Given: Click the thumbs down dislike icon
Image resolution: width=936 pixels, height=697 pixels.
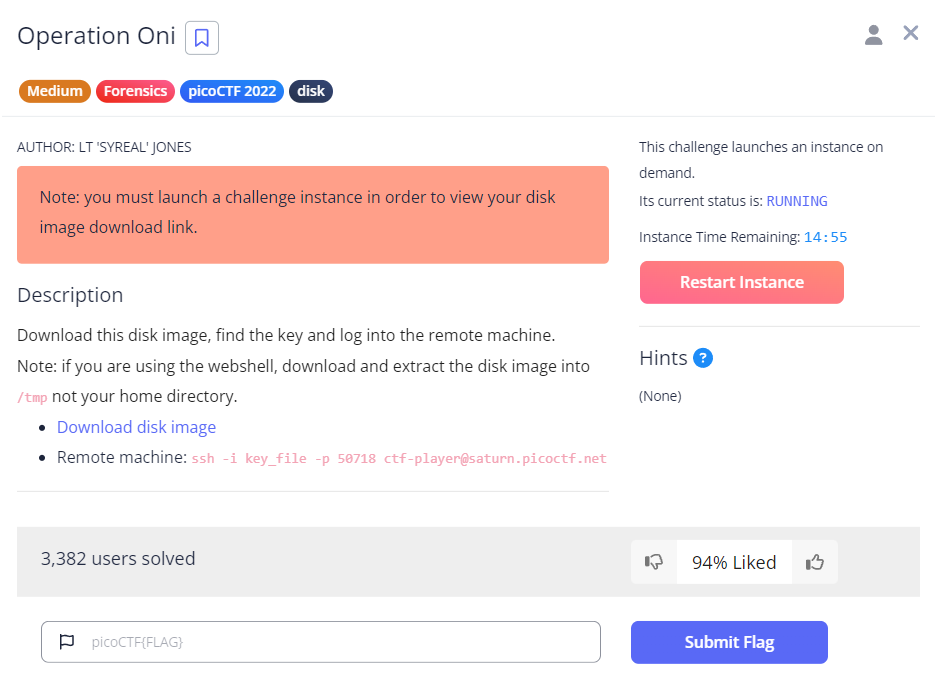Looking at the screenshot, I should click(x=654, y=562).
